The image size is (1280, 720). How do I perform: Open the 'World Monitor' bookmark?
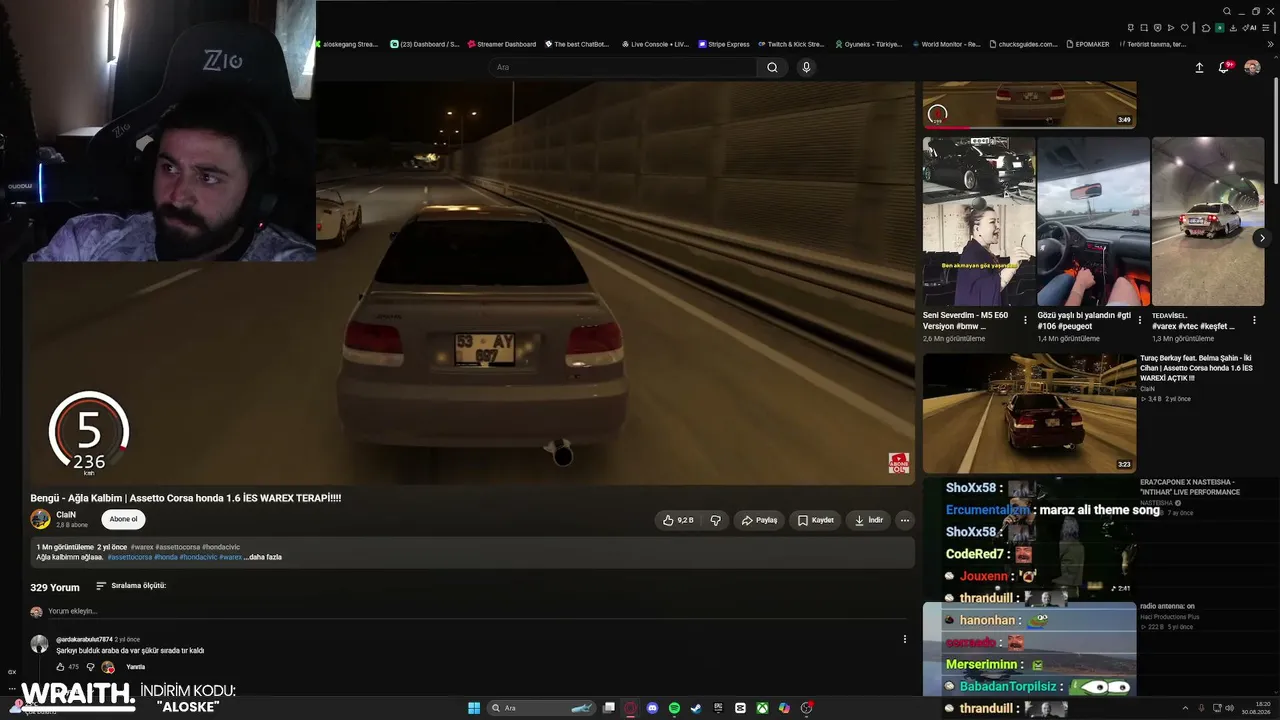[946, 44]
